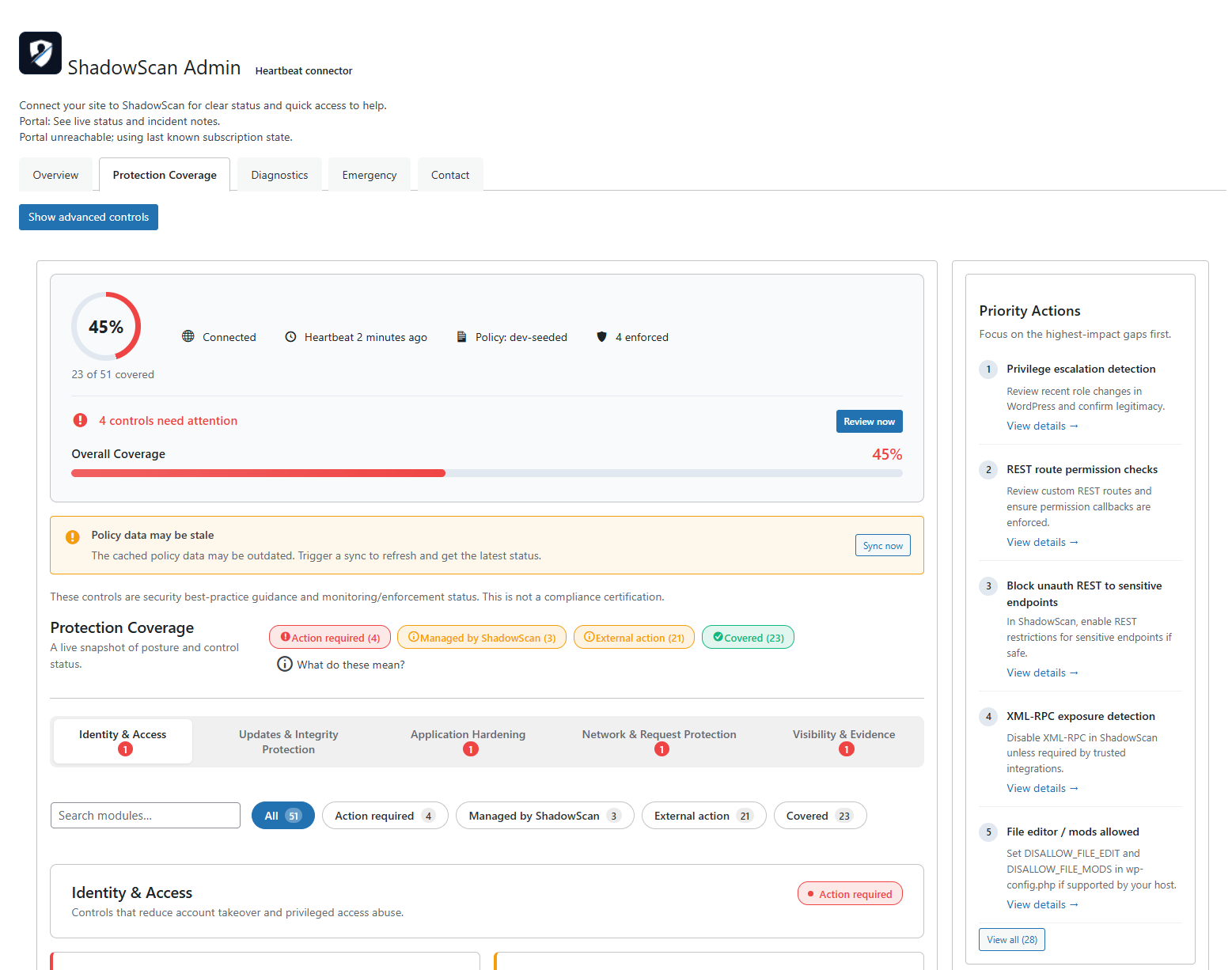1232x970 pixels.
Task: Switch to the Diagnostics tab
Action: (279, 175)
